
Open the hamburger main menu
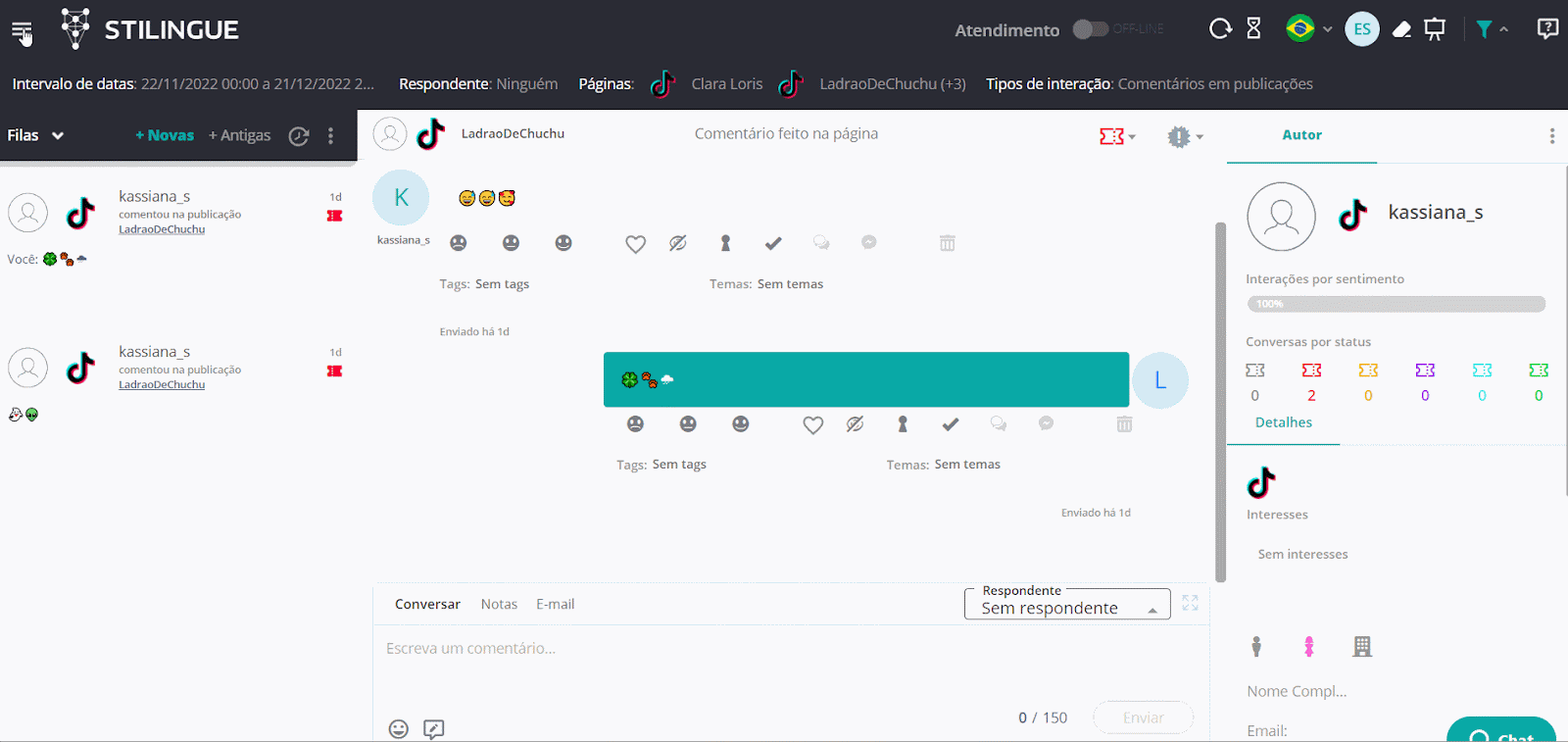pyautogui.click(x=22, y=31)
